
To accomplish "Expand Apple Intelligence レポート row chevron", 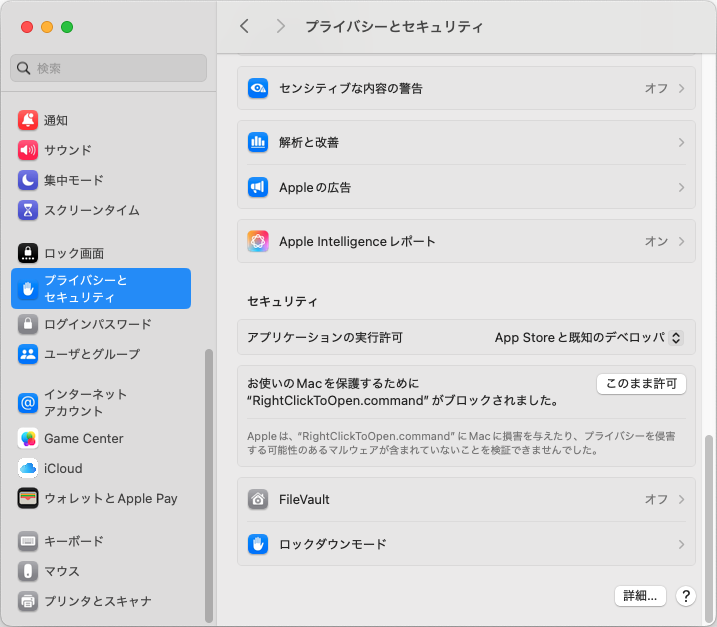I will coord(681,241).
